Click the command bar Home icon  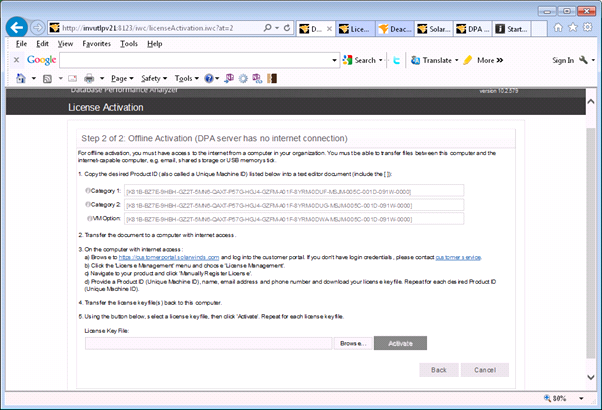click(21, 78)
